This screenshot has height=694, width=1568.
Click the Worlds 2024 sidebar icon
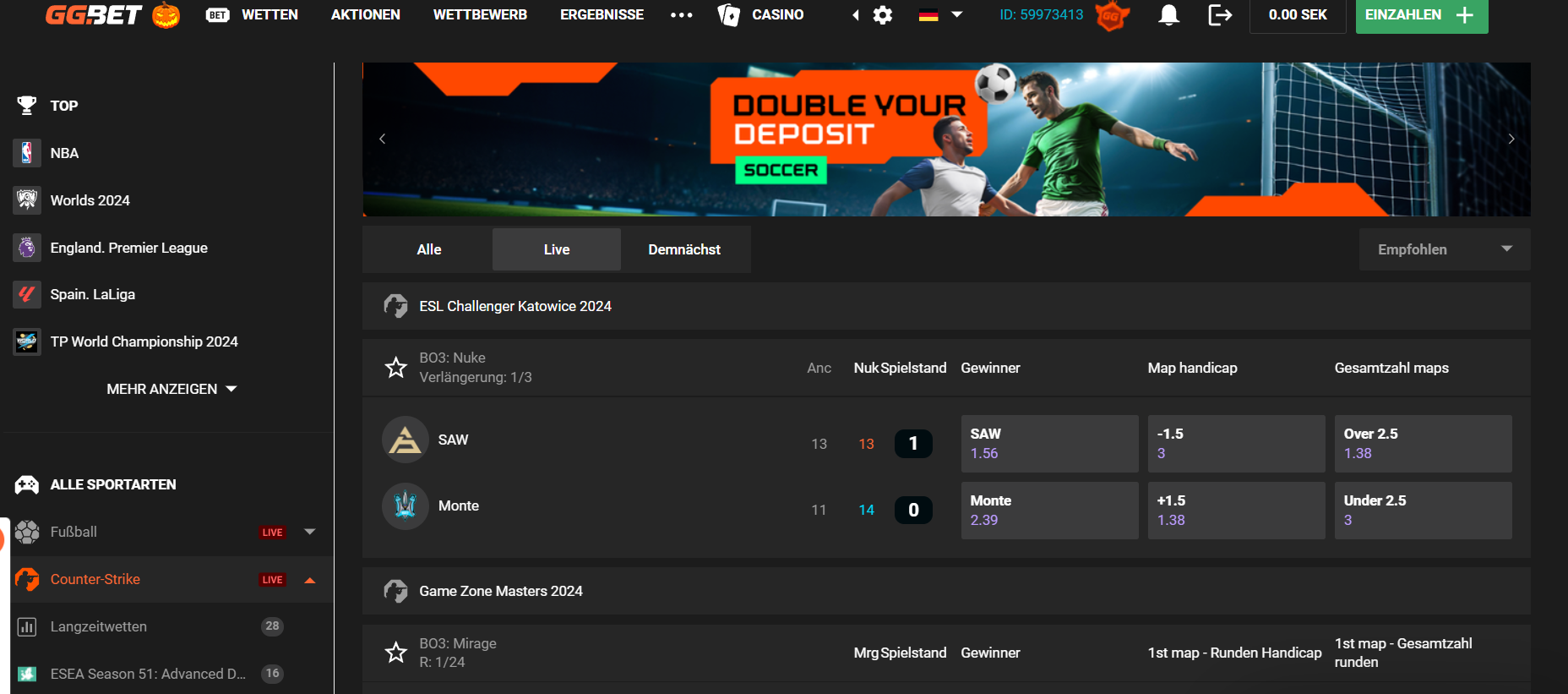coord(27,200)
